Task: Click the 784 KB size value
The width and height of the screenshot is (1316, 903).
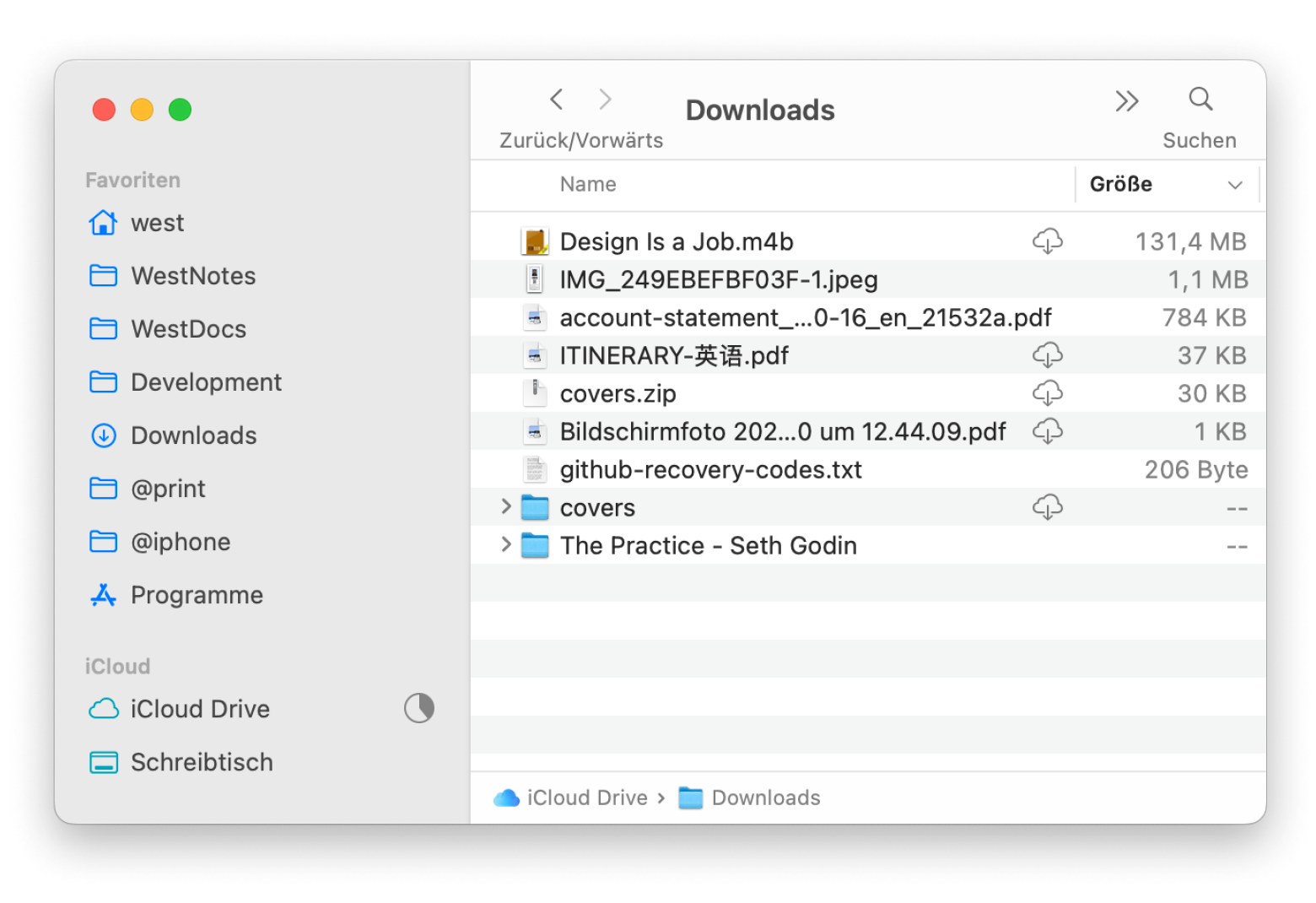Action: click(x=1204, y=317)
